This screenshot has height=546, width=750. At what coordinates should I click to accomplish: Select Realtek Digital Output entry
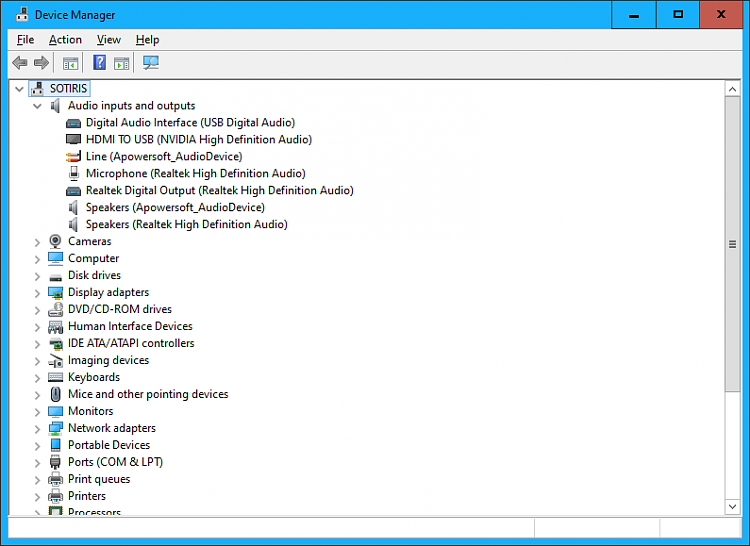pyautogui.click(x=220, y=190)
